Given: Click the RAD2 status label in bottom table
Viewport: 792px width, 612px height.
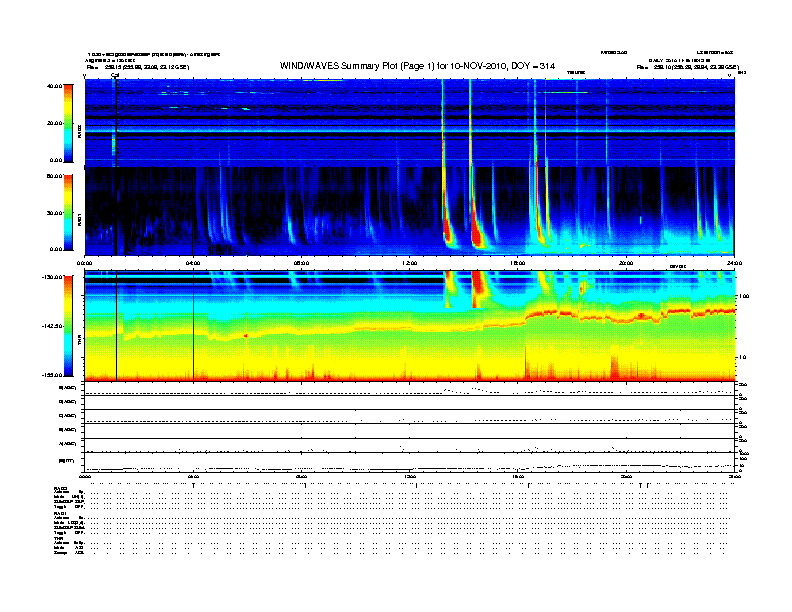Looking at the screenshot, I should click(x=60, y=487).
